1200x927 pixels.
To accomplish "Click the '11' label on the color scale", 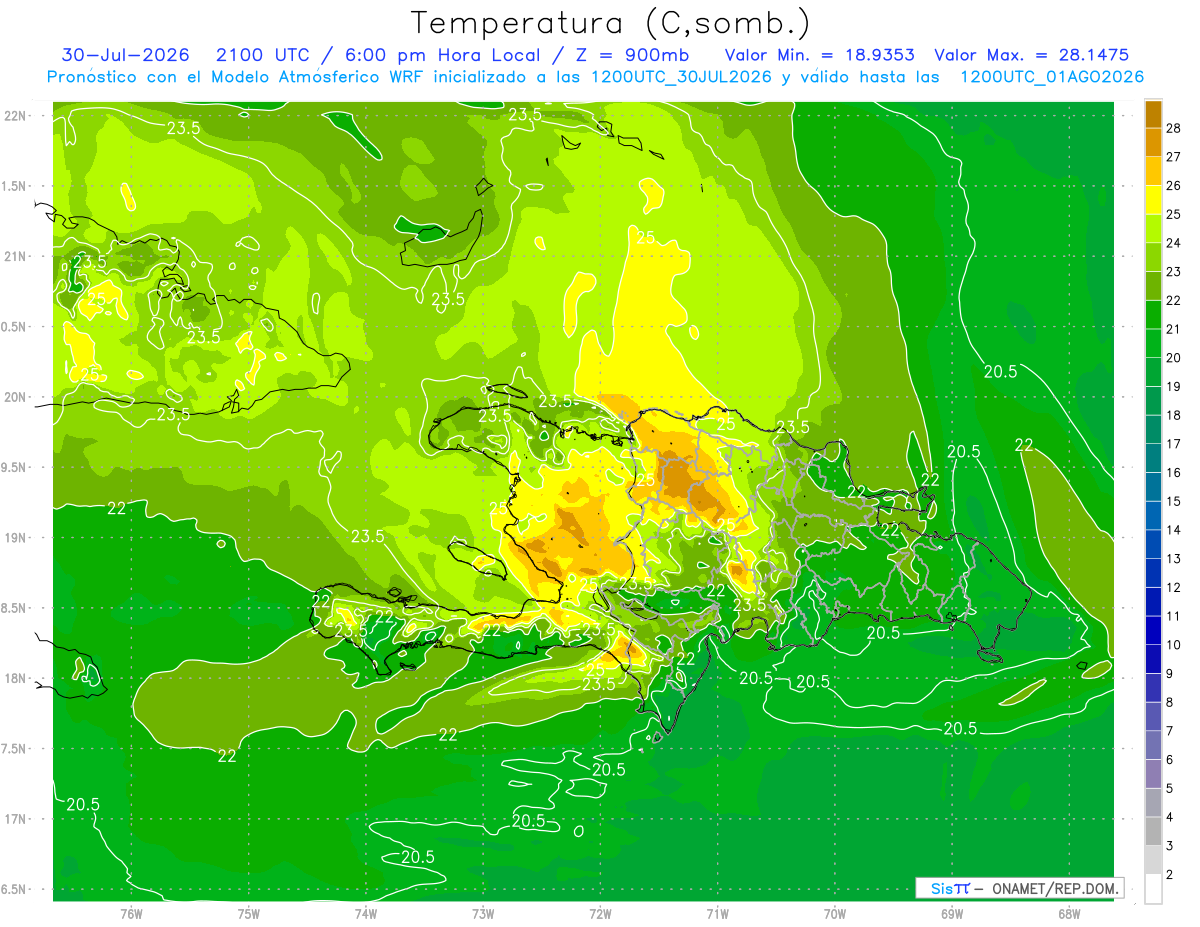I will [1174, 616].
